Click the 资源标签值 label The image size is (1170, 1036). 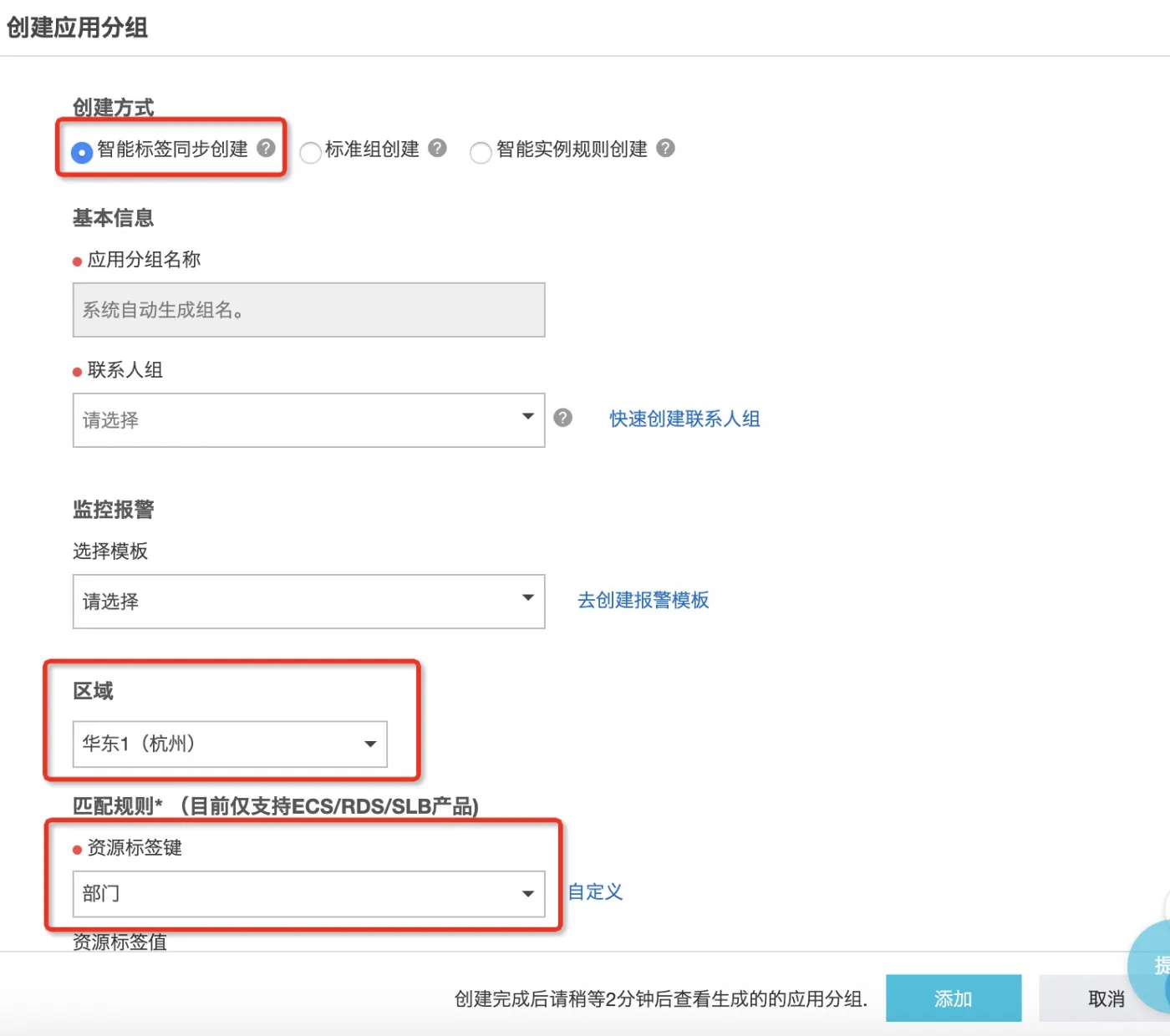(x=120, y=942)
